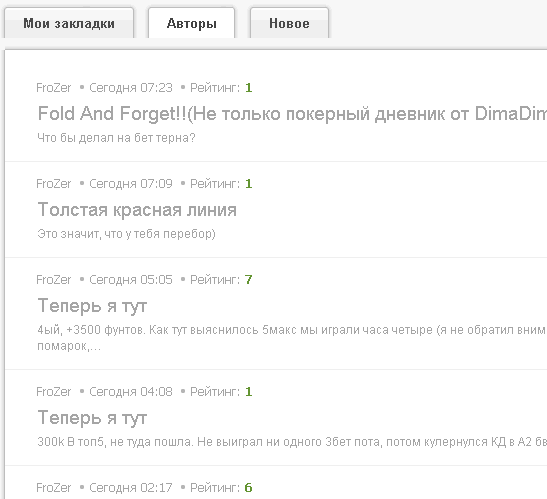
Task: Open the Толстая красная линия post
Action: 137,210
